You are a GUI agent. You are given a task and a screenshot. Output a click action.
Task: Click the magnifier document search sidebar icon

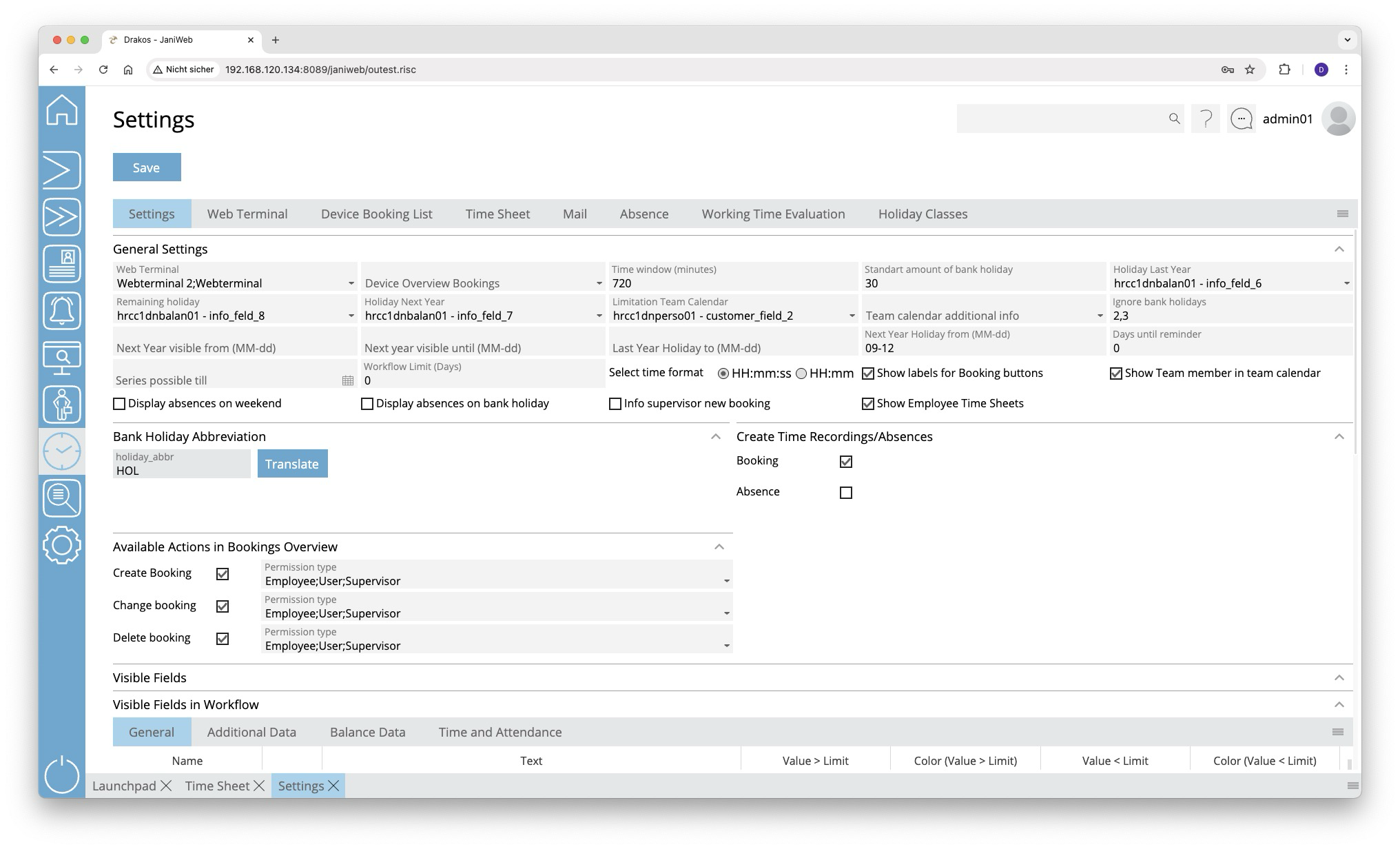coord(62,498)
